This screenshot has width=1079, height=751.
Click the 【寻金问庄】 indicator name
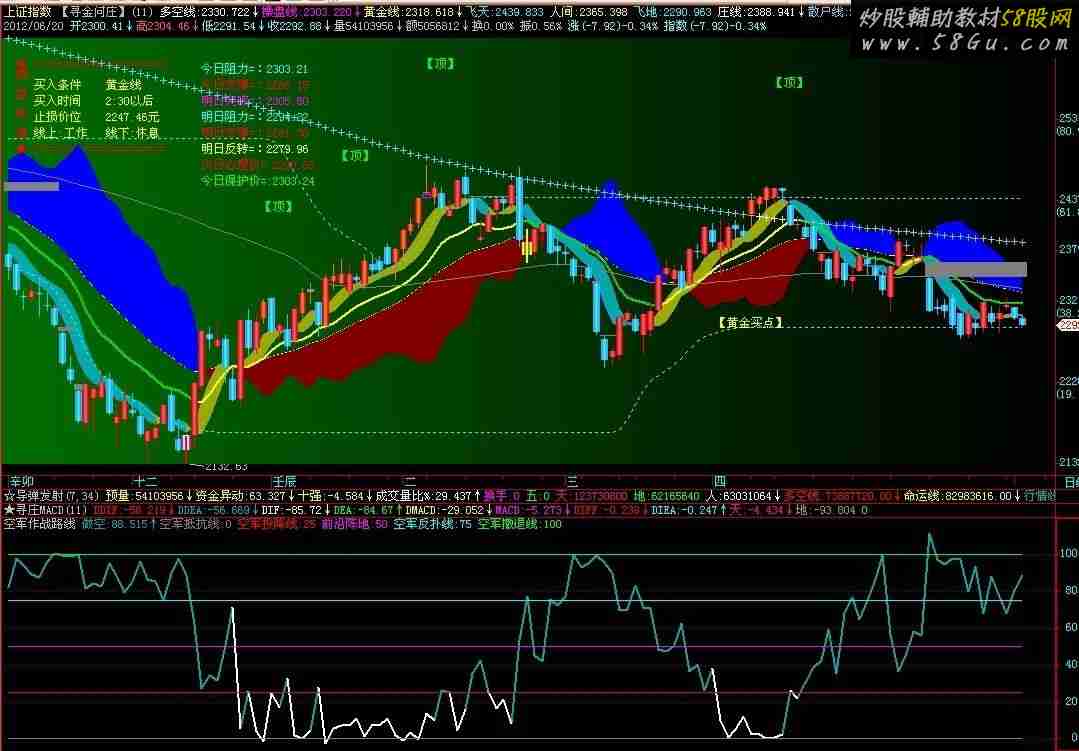93,12
